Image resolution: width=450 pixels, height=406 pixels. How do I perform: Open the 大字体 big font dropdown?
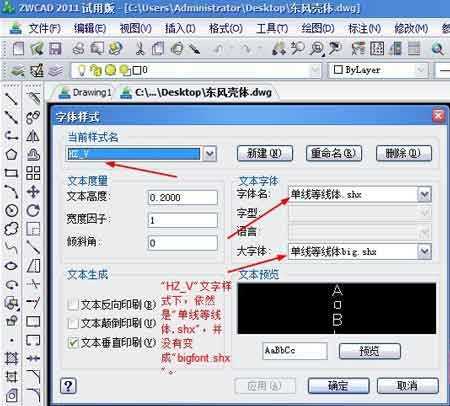(425, 251)
